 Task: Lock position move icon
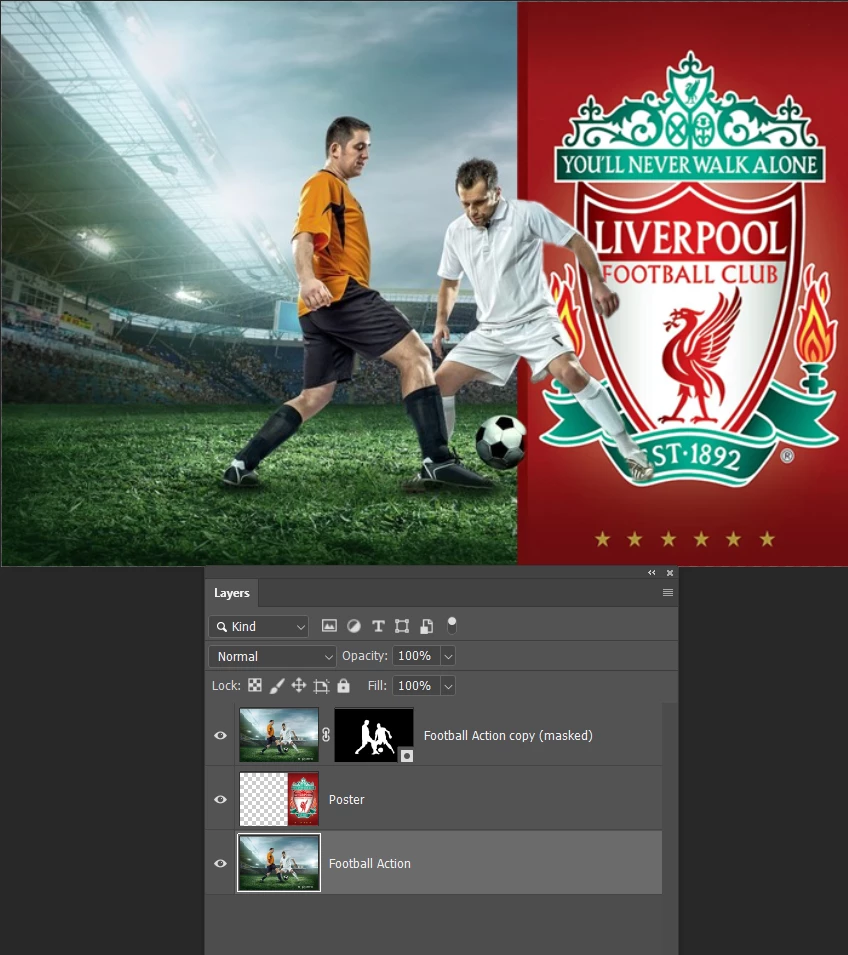[x=299, y=686]
